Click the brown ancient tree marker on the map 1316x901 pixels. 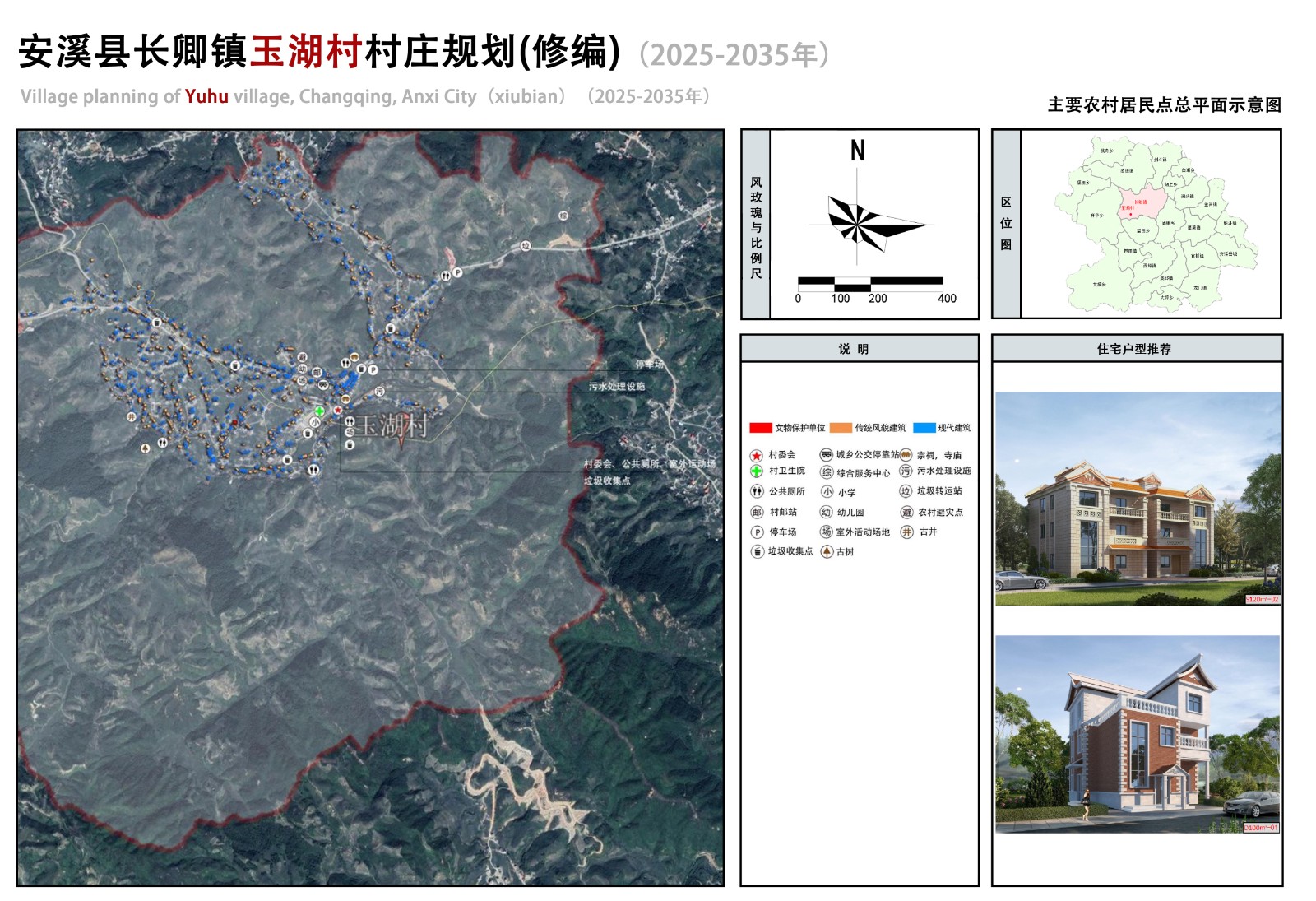point(146,448)
